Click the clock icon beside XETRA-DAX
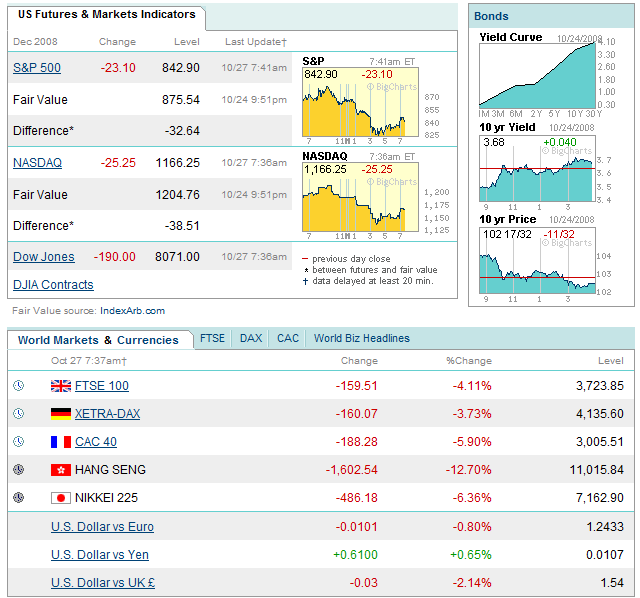 pyautogui.click(x=18, y=413)
